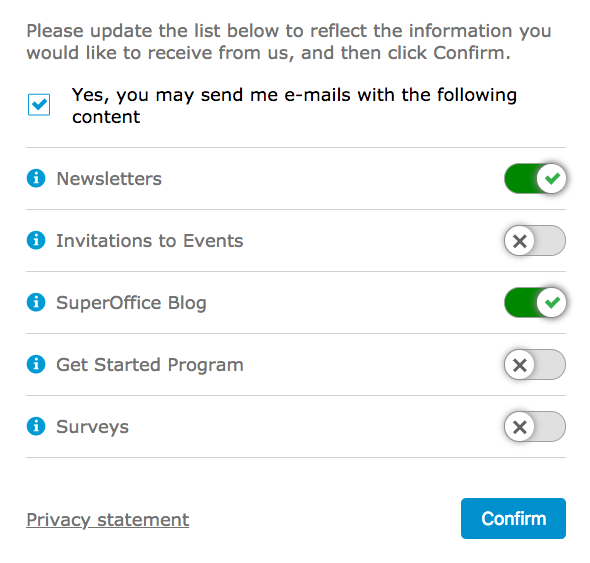Viewport: 590px width, 563px height.
Task: Open the Privacy statement link
Action: coord(108,520)
